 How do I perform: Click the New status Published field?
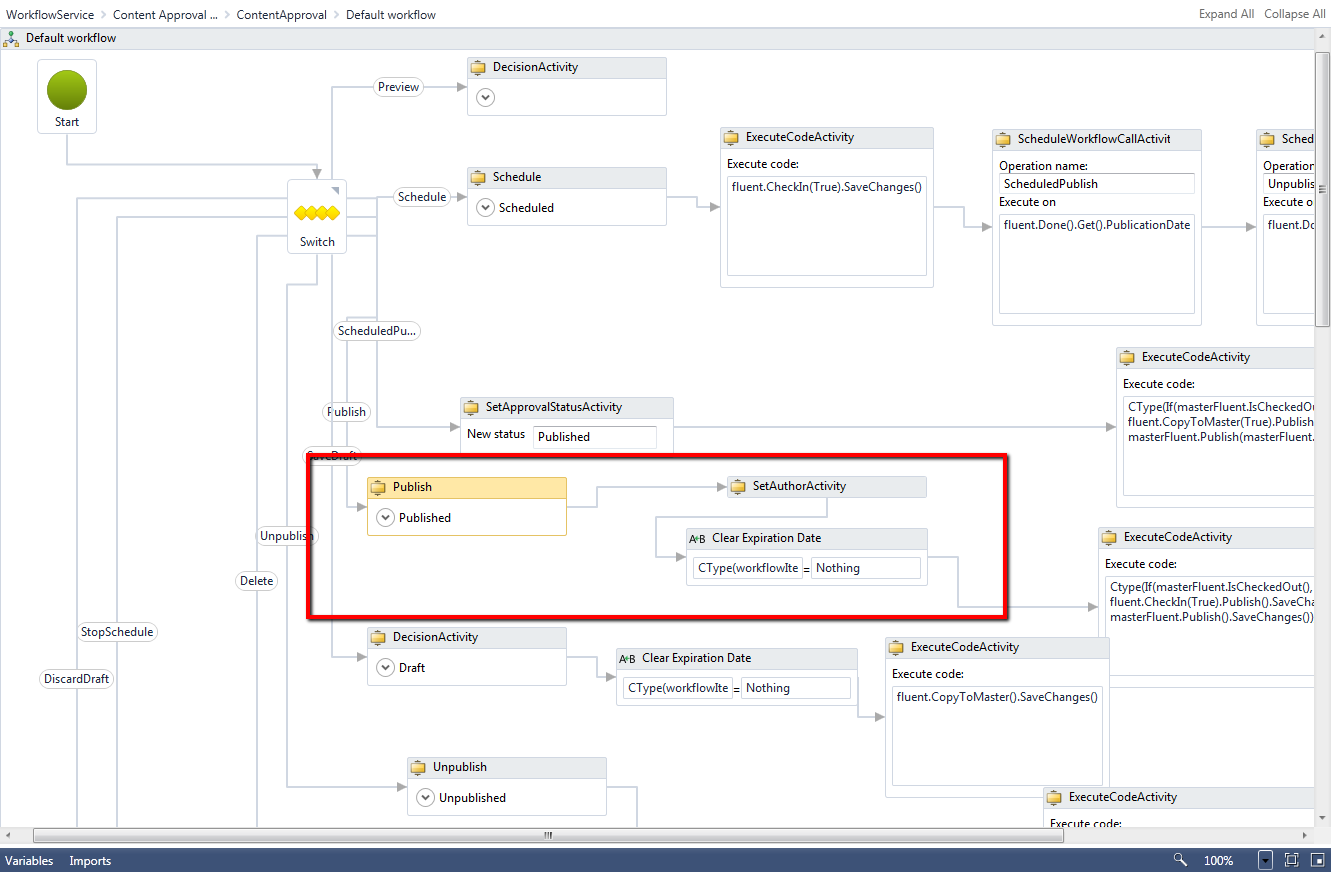tap(594, 437)
